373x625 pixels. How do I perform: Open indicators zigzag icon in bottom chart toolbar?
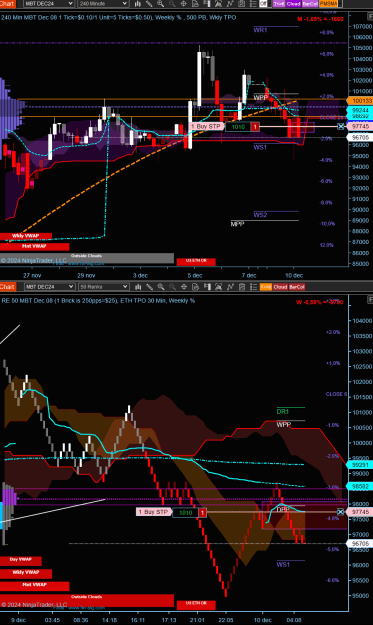pyautogui.click(x=230, y=287)
